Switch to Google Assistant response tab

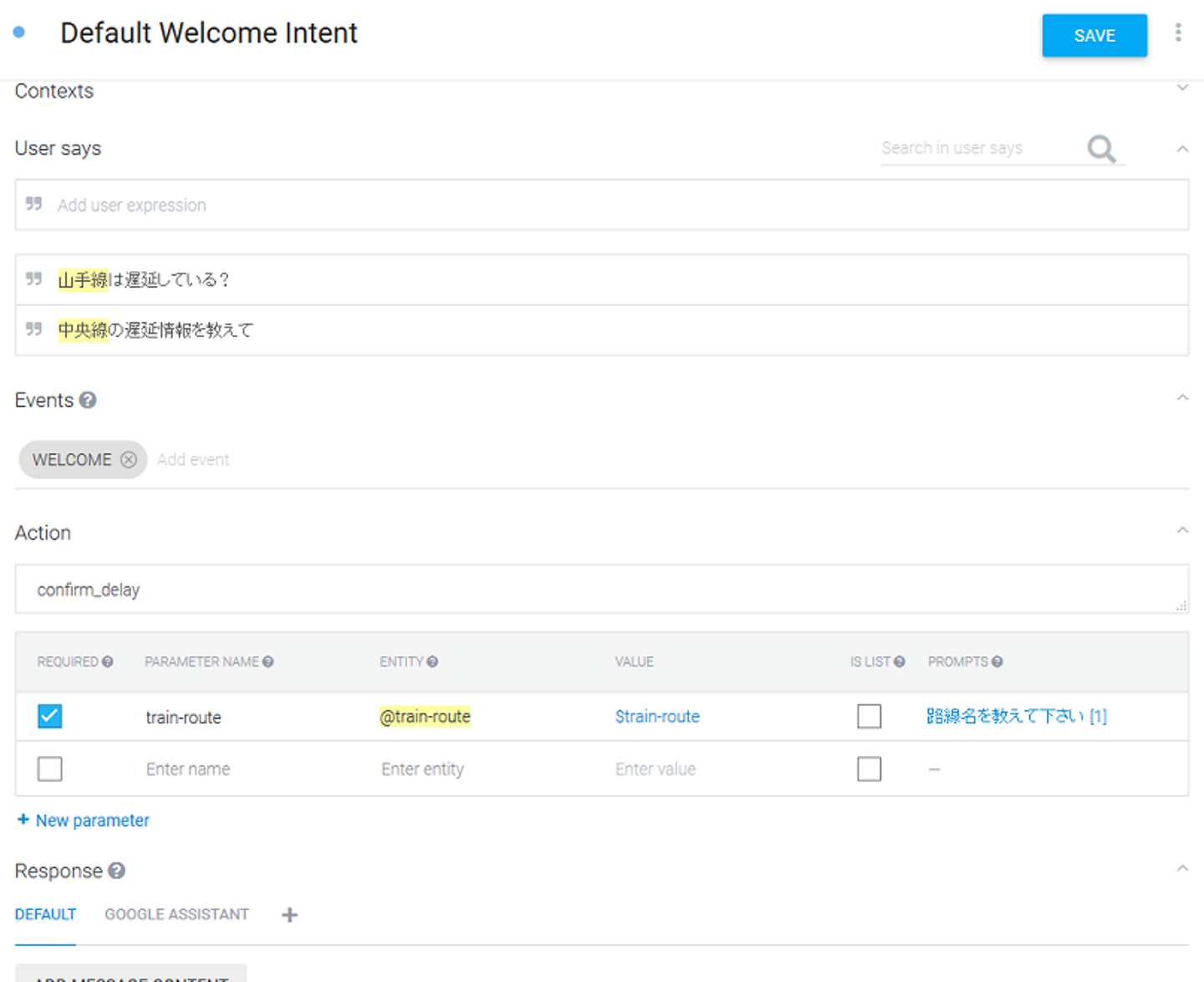[176, 914]
